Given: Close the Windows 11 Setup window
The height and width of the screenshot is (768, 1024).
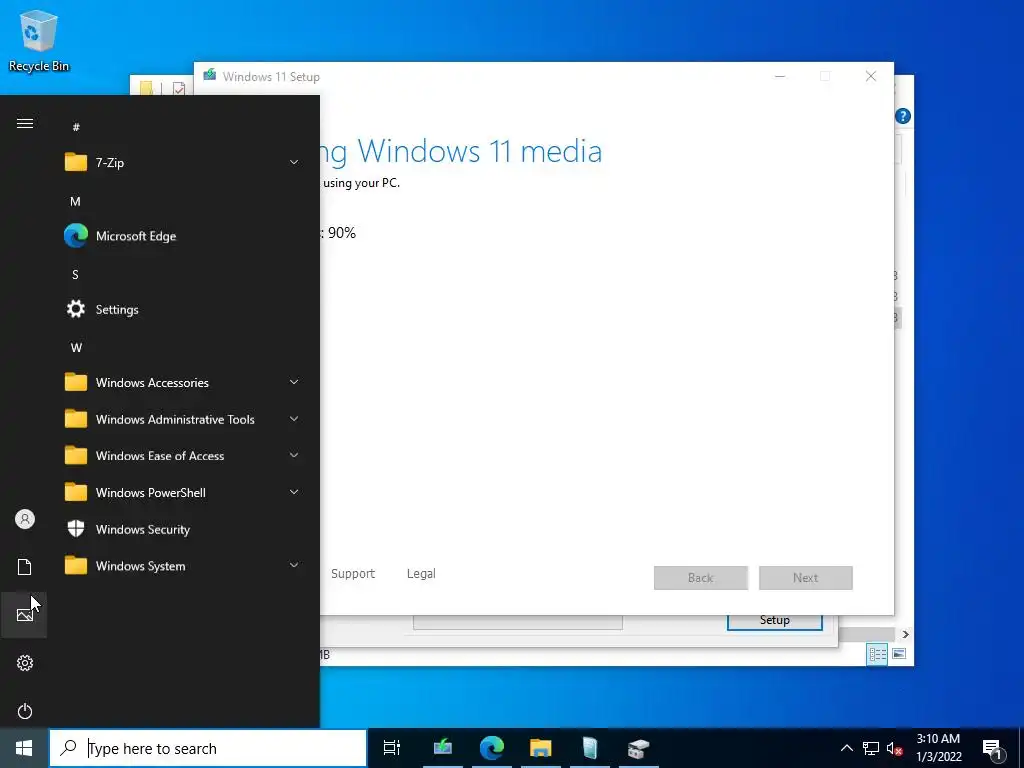Looking at the screenshot, I should tap(871, 76).
